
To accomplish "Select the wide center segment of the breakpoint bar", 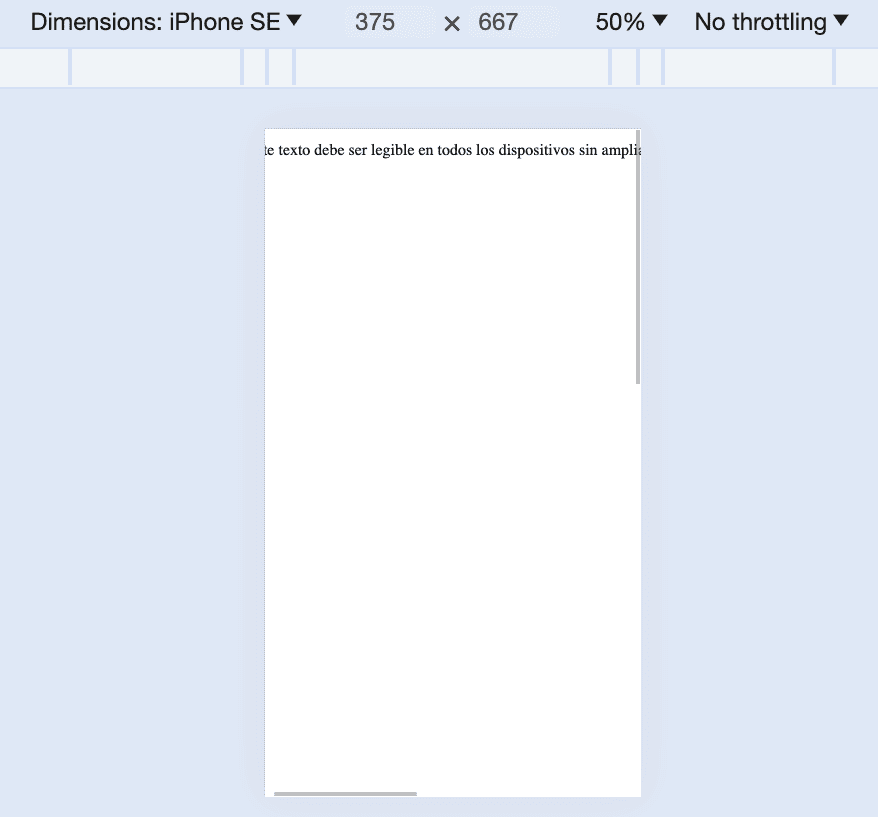I will click(x=452, y=68).
